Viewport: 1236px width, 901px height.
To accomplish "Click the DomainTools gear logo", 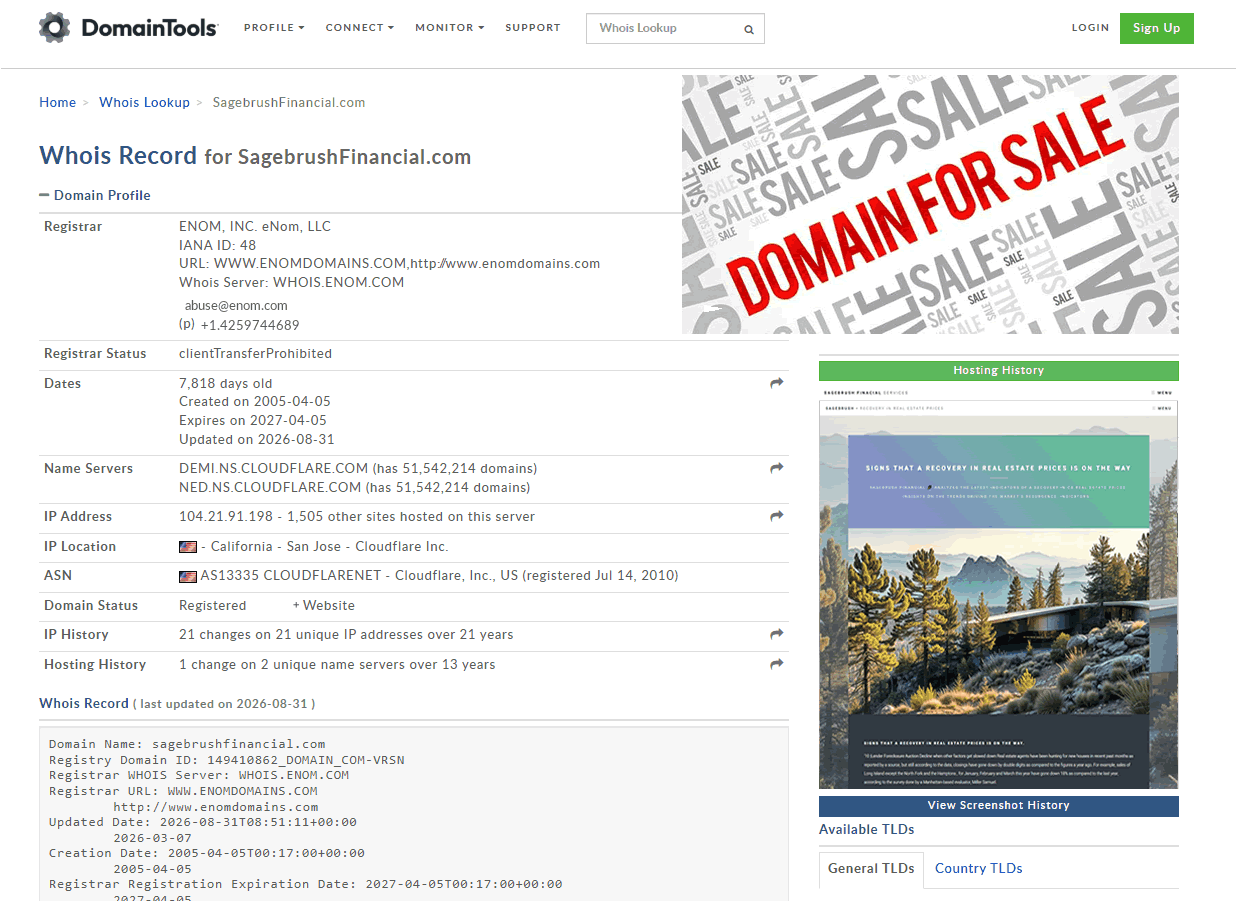I will [54, 28].
